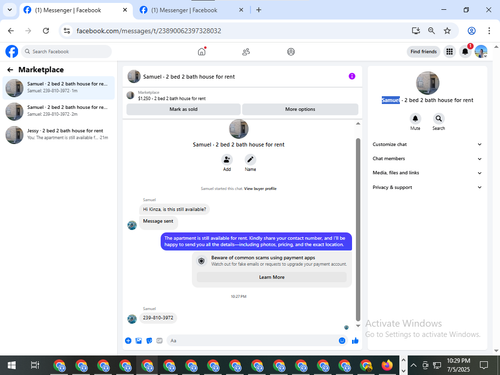Open Windows Action Center notifications
Viewport: 500px width, 375px height.
pos(484,365)
